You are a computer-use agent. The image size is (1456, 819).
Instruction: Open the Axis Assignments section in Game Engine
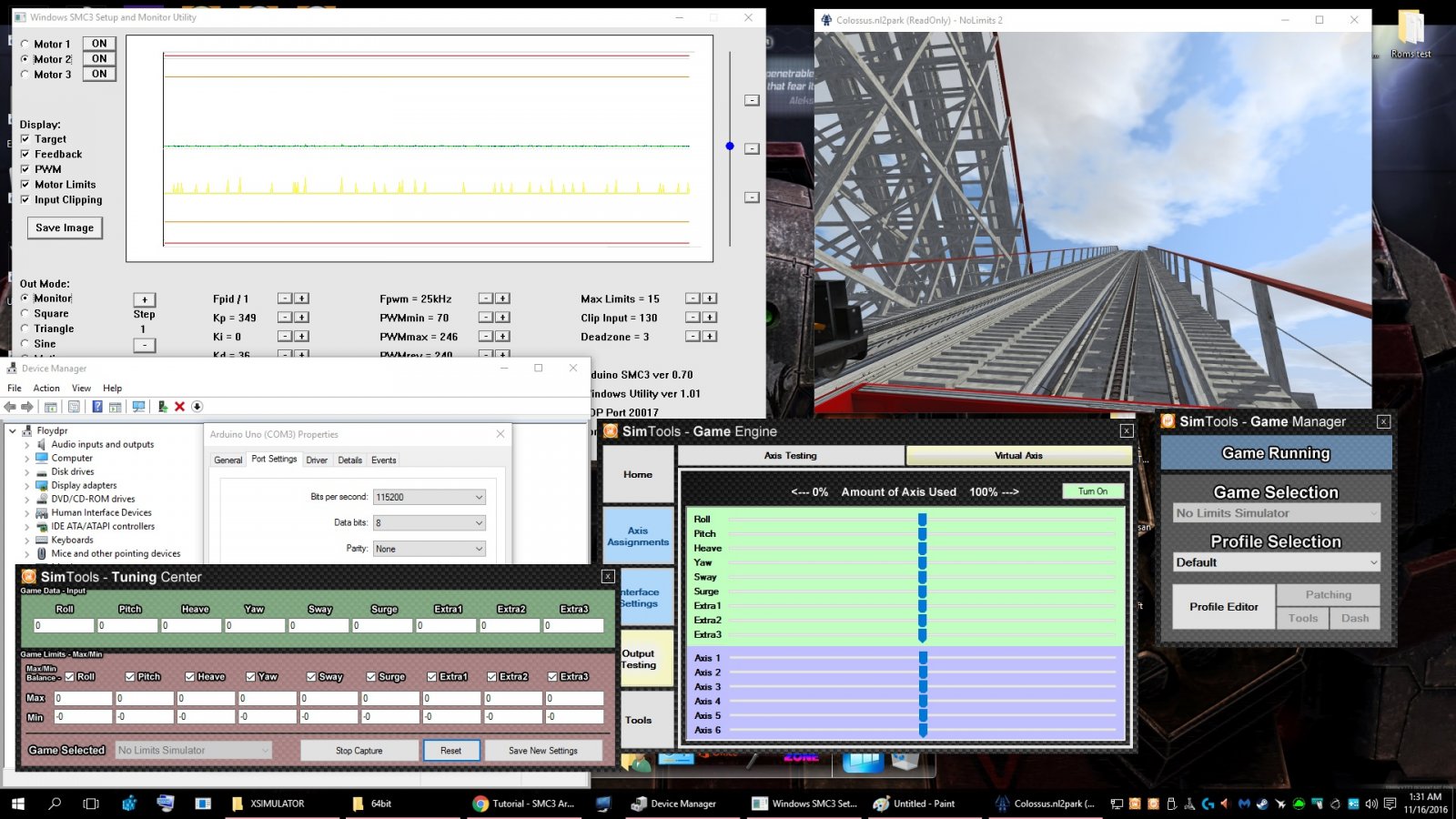(x=638, y=536)
